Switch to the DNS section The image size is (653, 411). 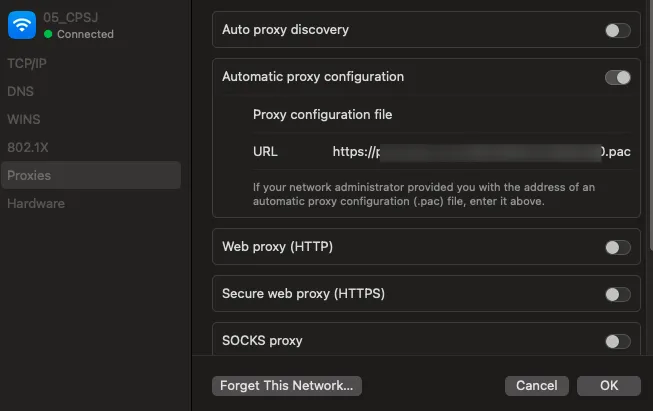click(x=20, y=91)
